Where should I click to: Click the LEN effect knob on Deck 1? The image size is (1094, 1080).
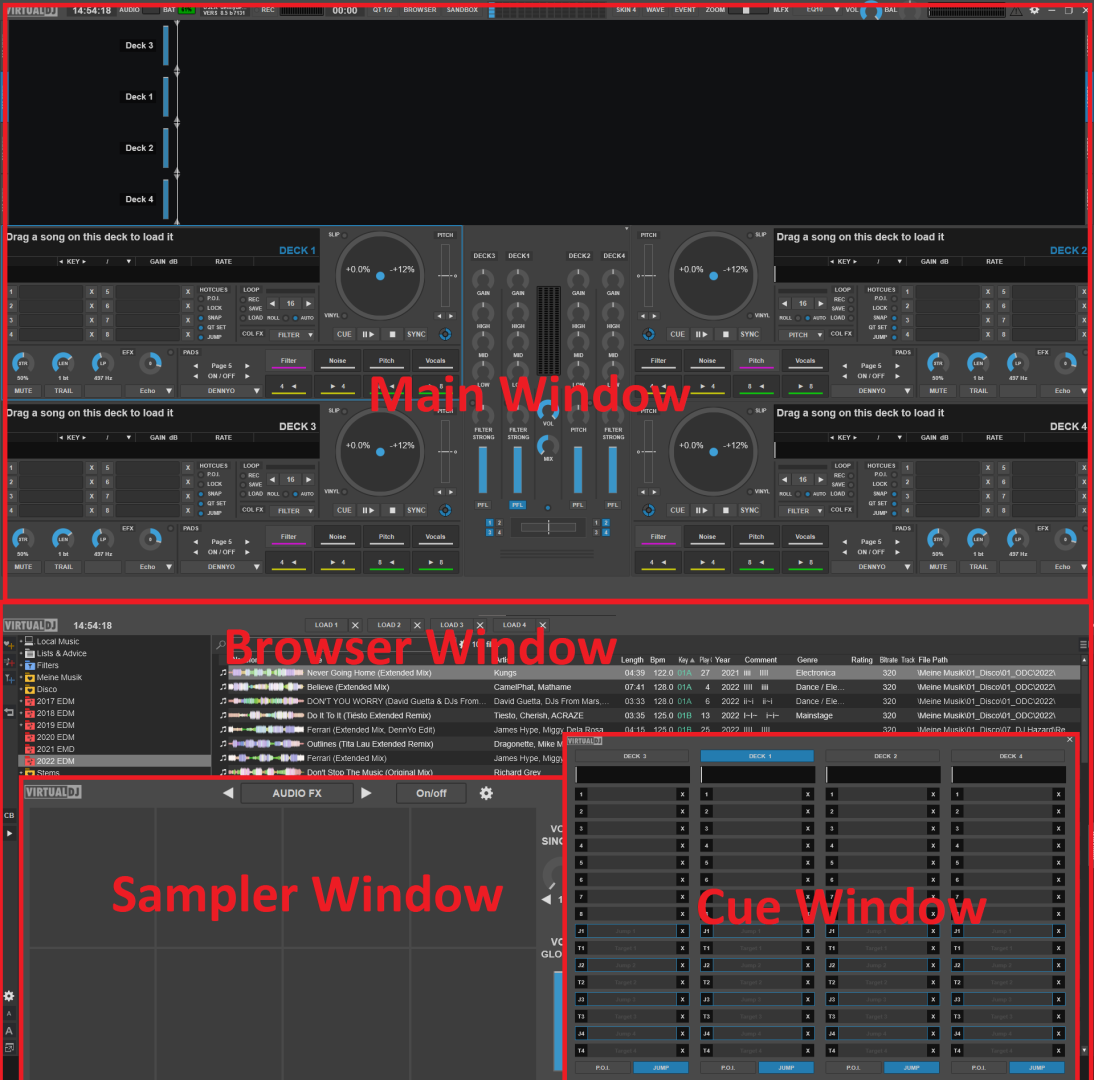(63, 363)
